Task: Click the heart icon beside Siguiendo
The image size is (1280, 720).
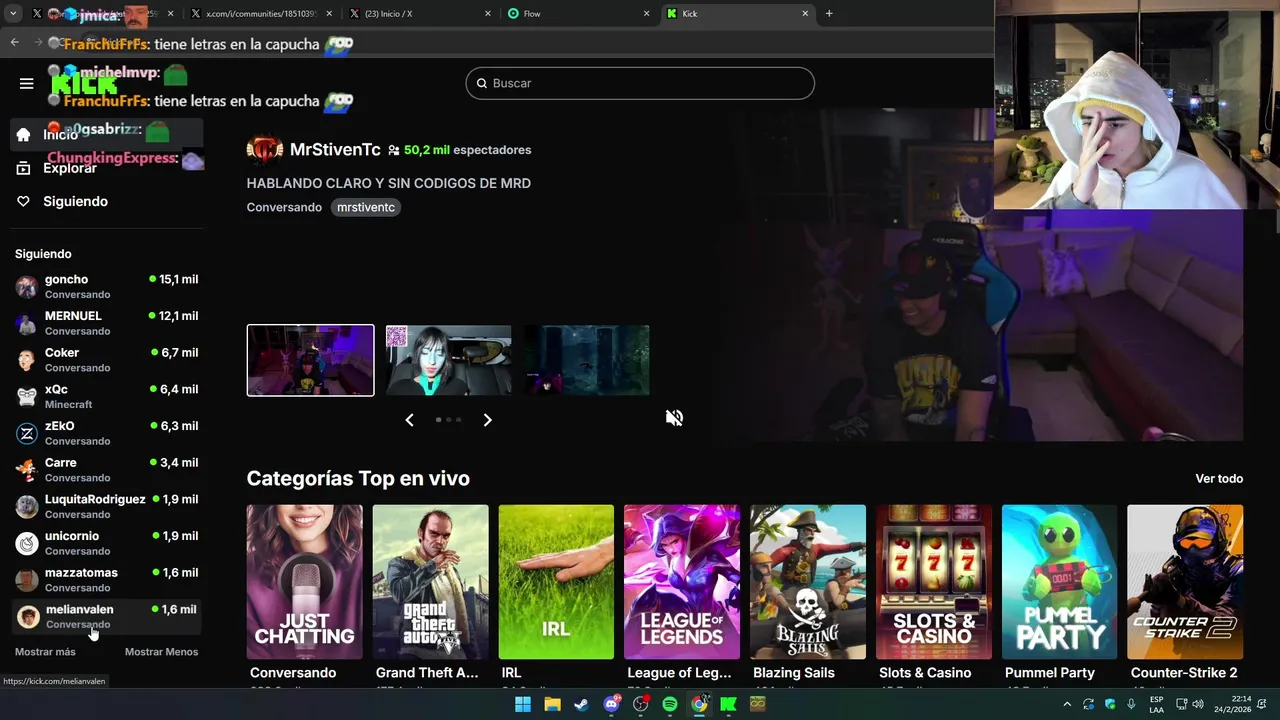Action: click(24, 201)
